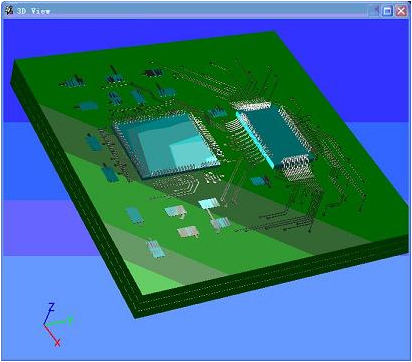The height and width of the screenshot is (362, 412).
Task: Click the red X axis label
Action: pos(58,342)
